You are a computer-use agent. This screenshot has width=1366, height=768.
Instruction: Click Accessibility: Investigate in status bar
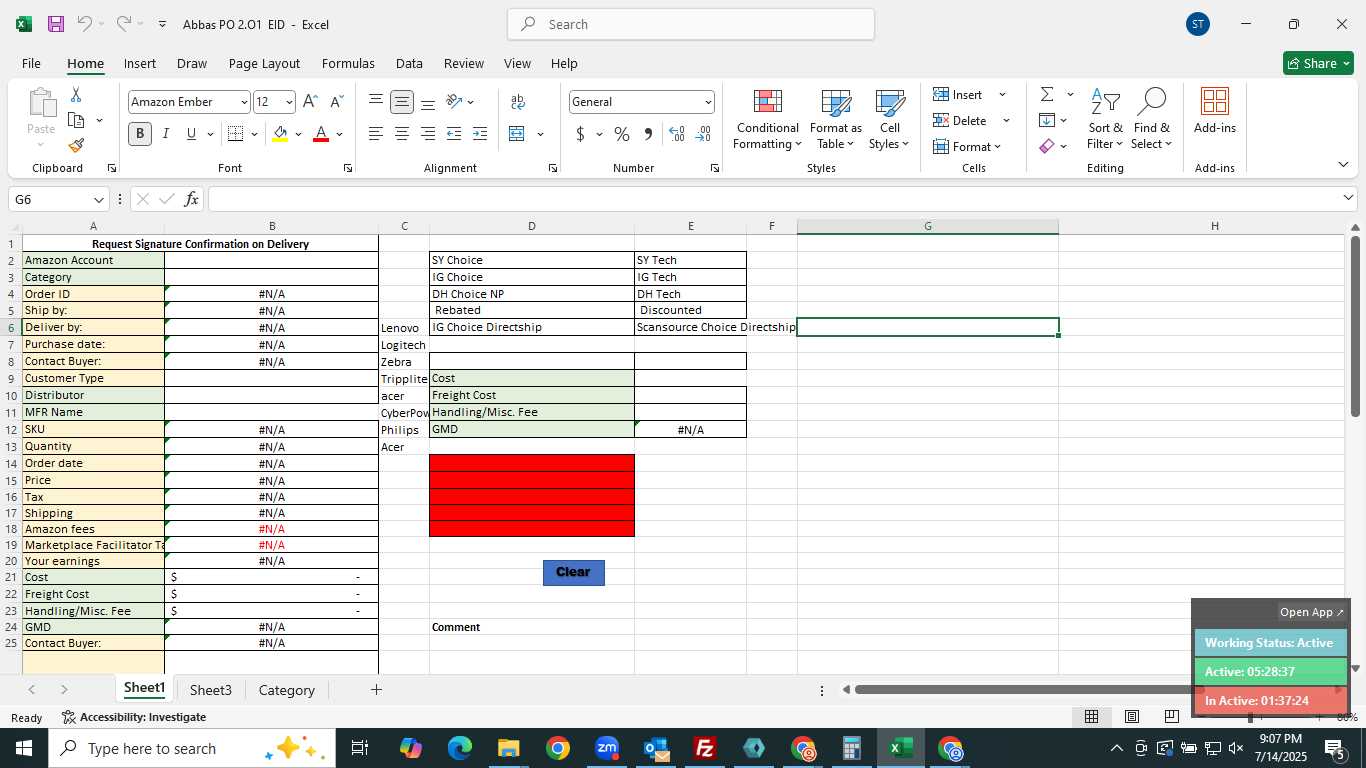(x=134, y=717)
